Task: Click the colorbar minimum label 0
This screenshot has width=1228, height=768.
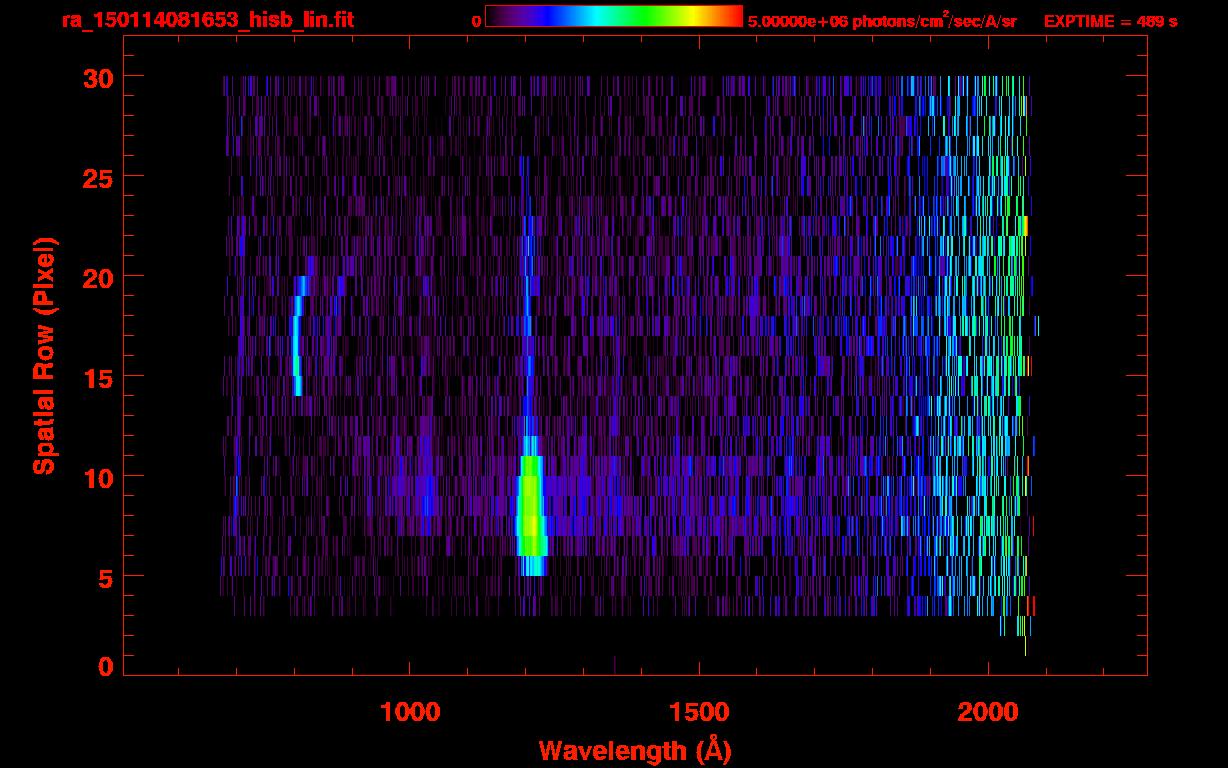Action: [x=476, y=22]
